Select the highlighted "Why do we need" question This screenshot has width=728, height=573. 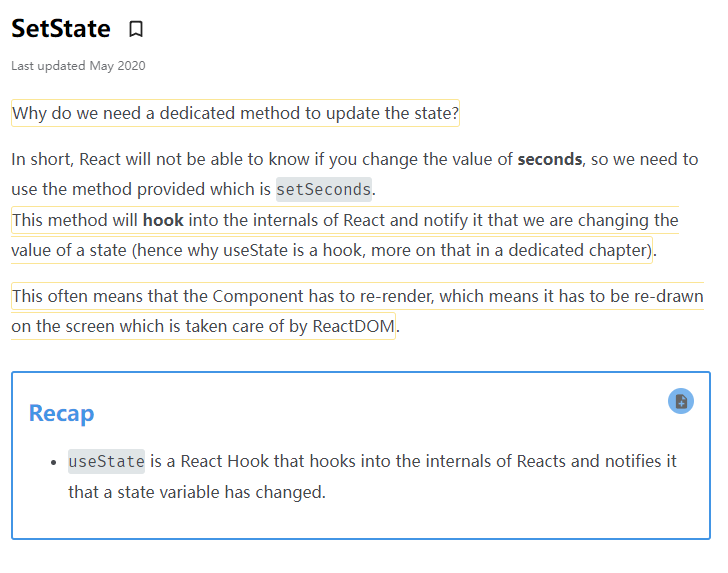[x=235, y=113]
